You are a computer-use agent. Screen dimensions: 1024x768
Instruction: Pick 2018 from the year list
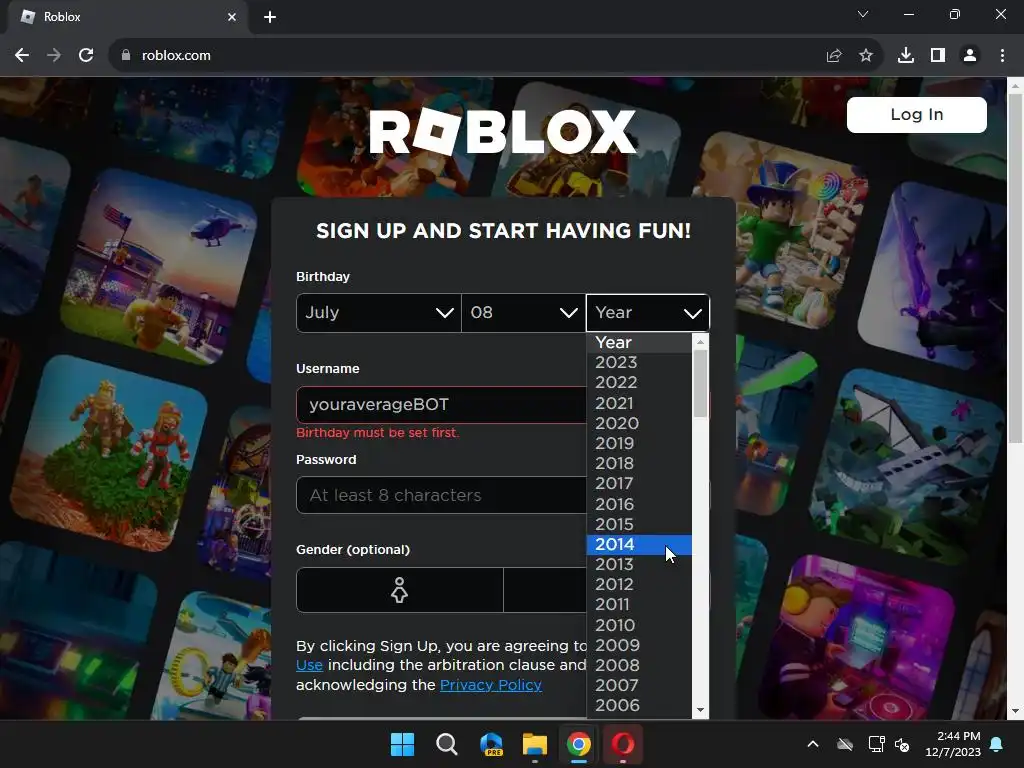[639, 463]
